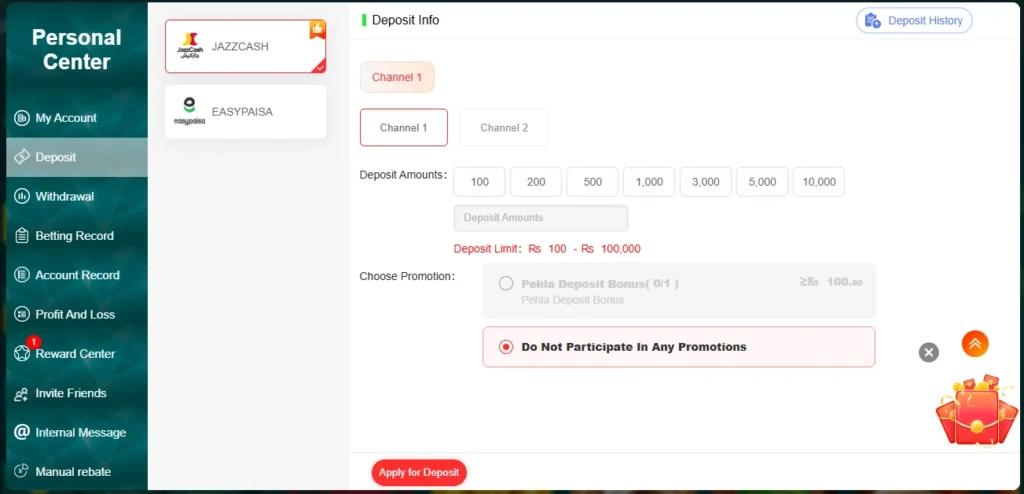Click the Apply for Deposit button
1024x494 pixels.
tap(419, 472)
